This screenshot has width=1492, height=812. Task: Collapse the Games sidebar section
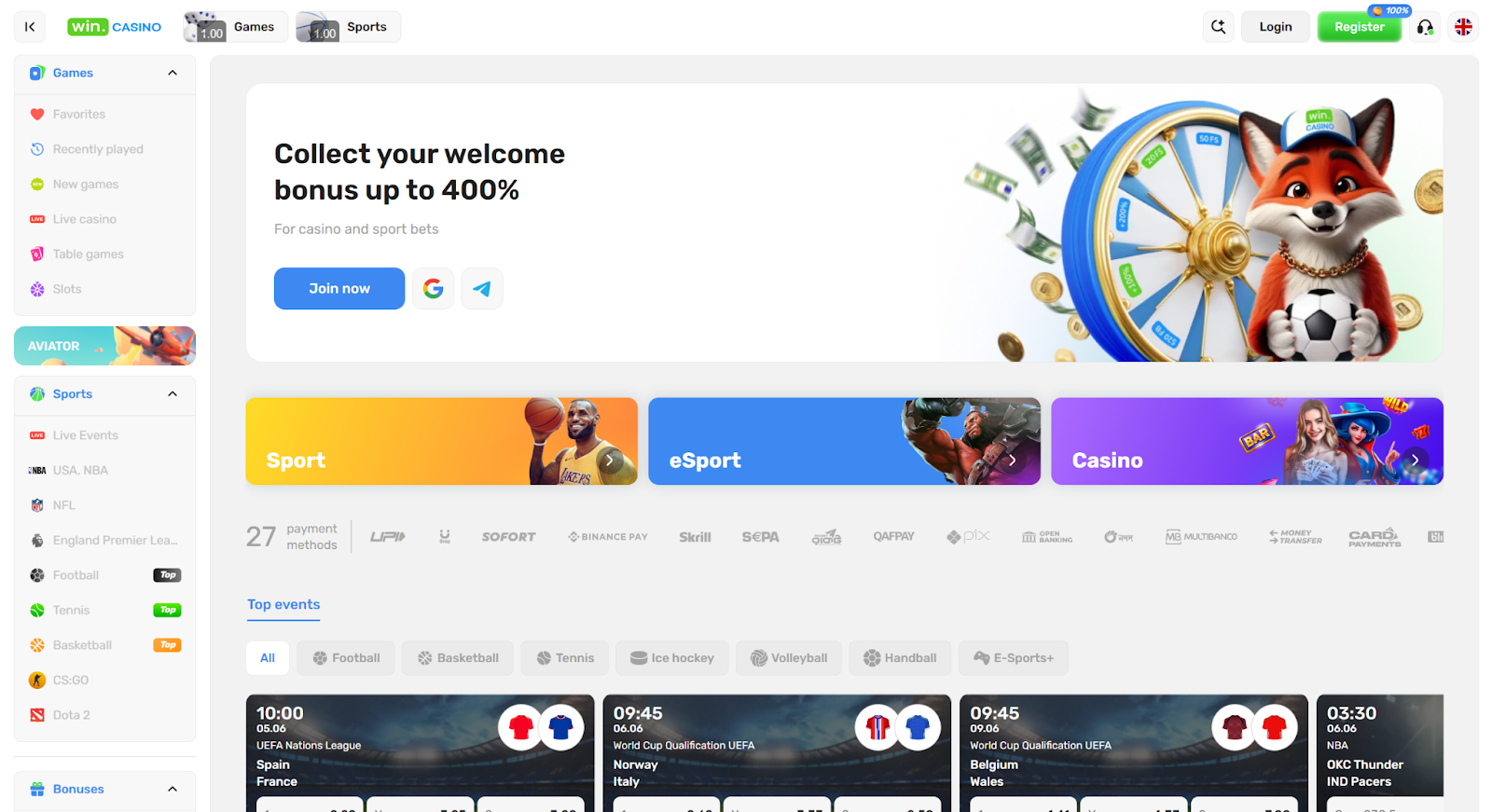tap(173, 73)
